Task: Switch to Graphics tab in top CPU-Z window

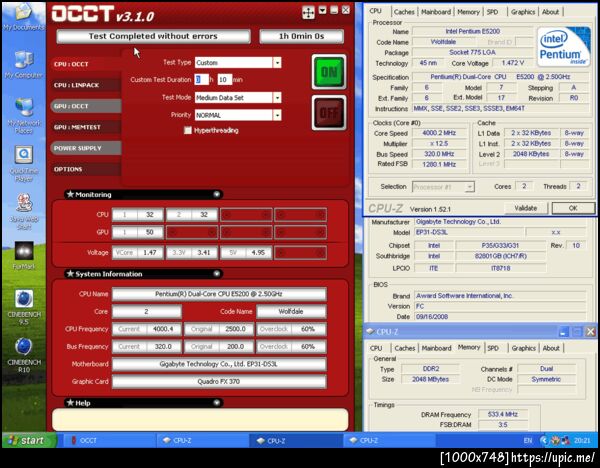Action: point(523,12)
